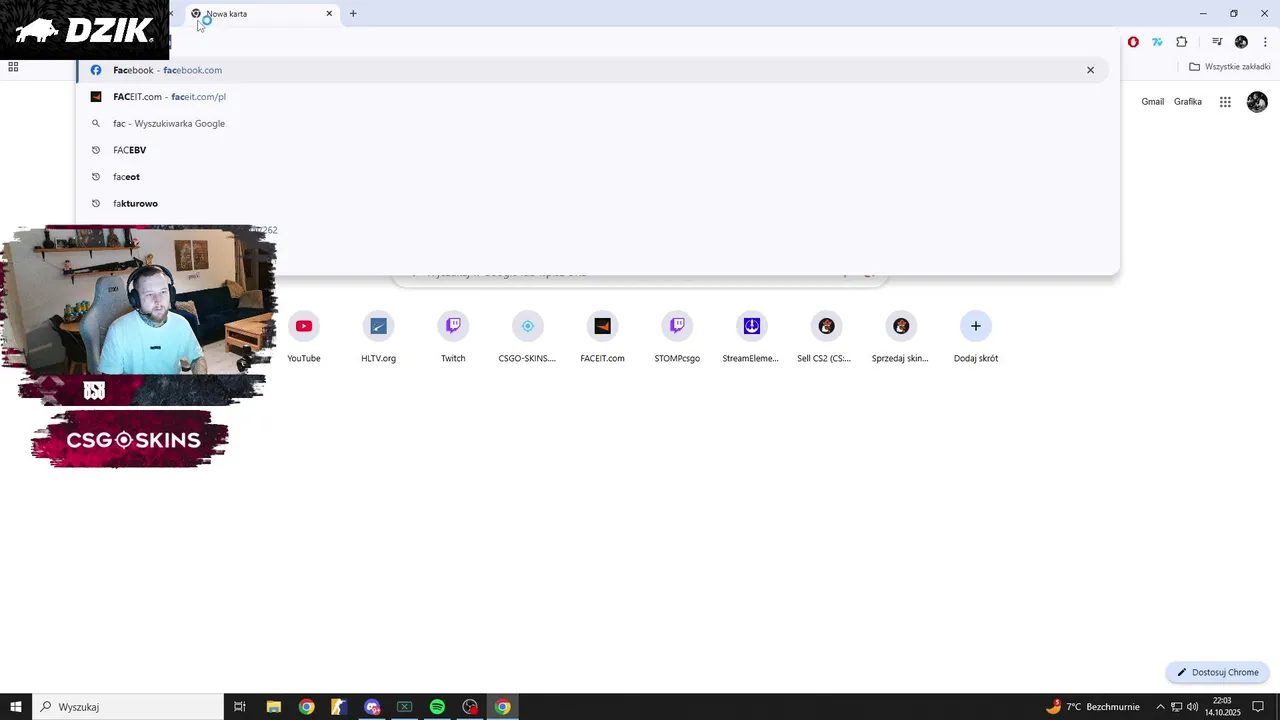The height and width of the screenshot is (720, 1280).
Task: Select the FACEIT.com faceit.com/pl suggestion
Action: click(x=592, y=97)
